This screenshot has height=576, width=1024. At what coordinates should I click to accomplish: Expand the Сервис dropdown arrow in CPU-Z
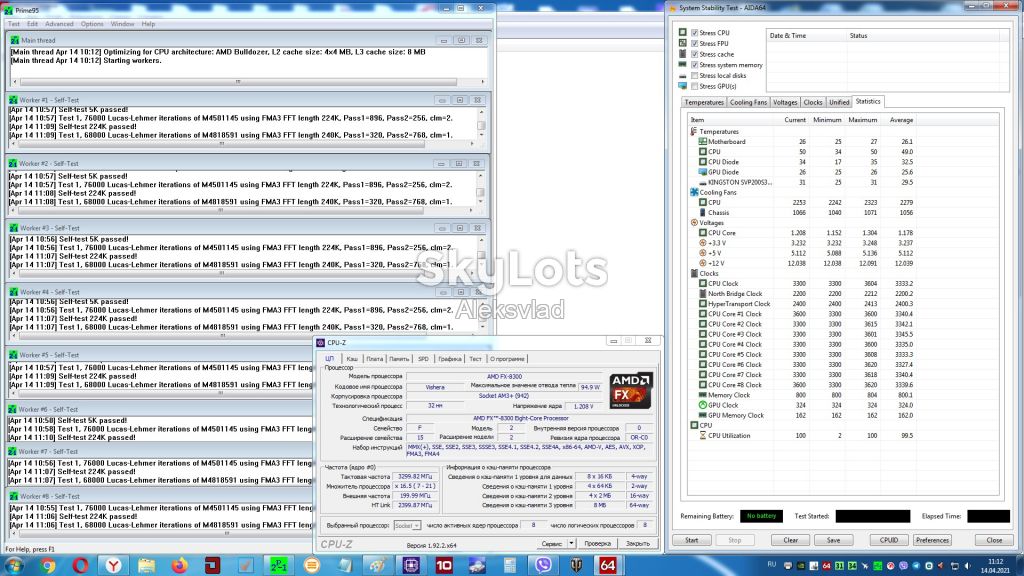571,543
